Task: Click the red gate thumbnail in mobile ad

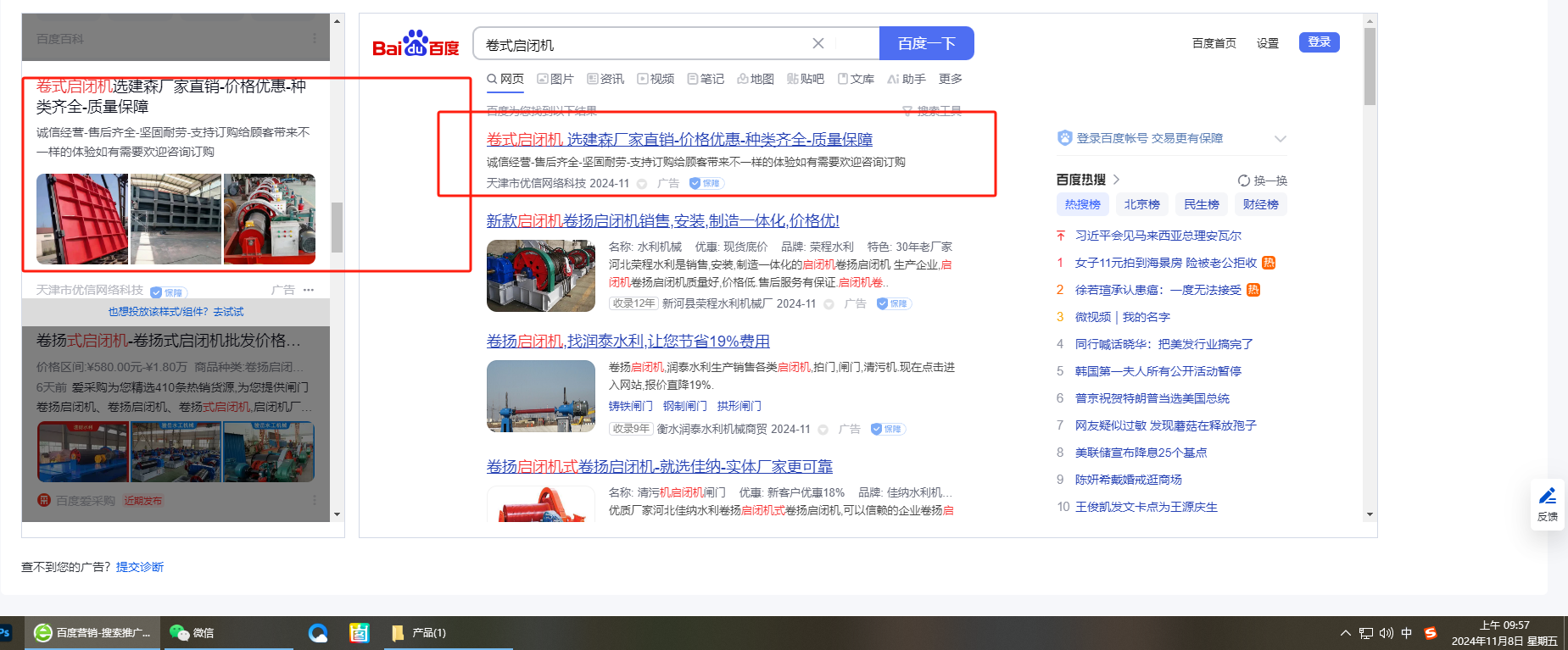Action: click(x=82, y=219)
